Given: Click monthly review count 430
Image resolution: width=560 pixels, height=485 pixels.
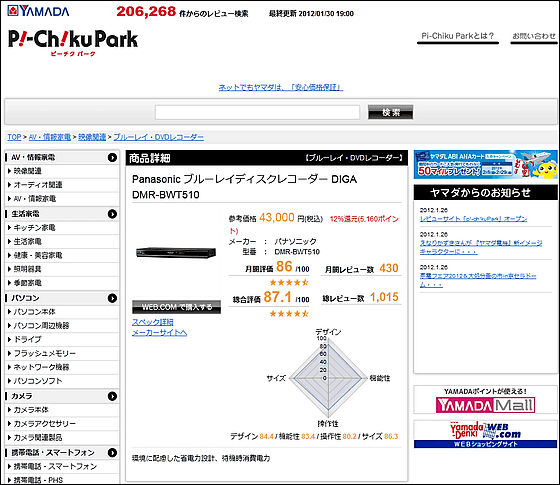Looking at the screenshot, I should tap(389, 268).
